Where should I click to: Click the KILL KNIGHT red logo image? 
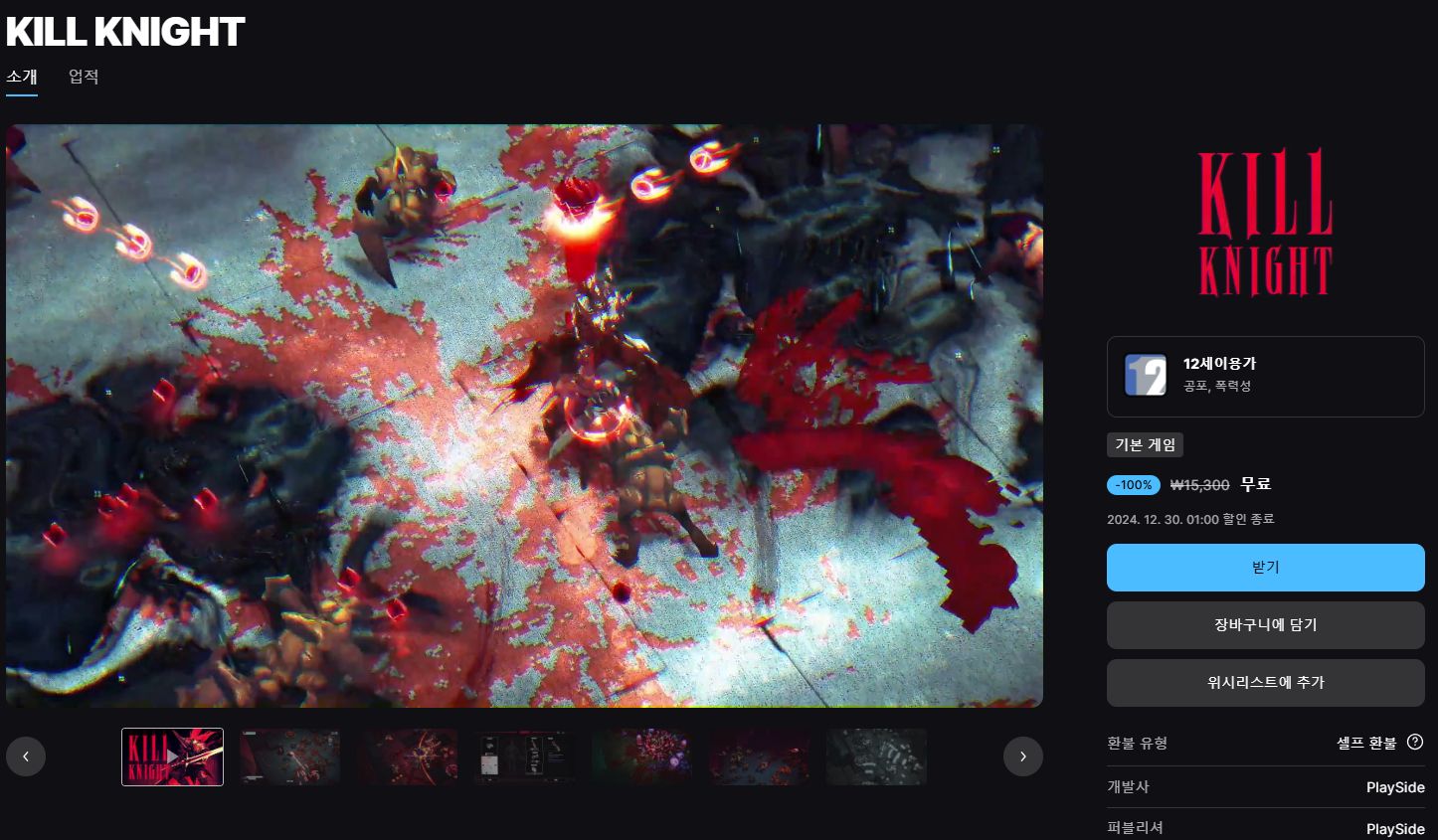[1265, 223]
